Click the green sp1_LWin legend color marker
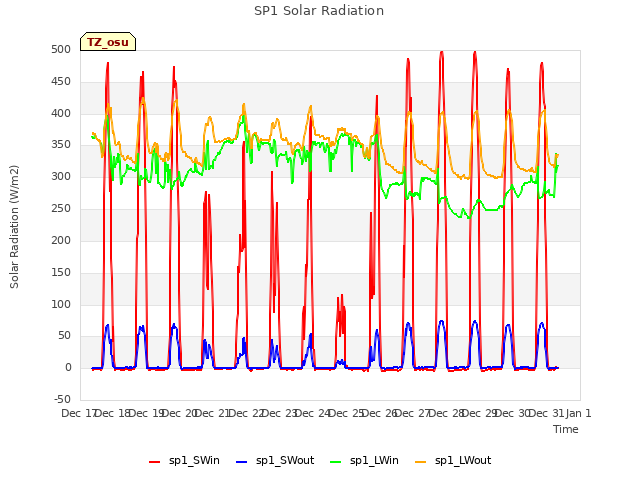The image size is (640, 480). pyautogui.click(x=335, y=462)
